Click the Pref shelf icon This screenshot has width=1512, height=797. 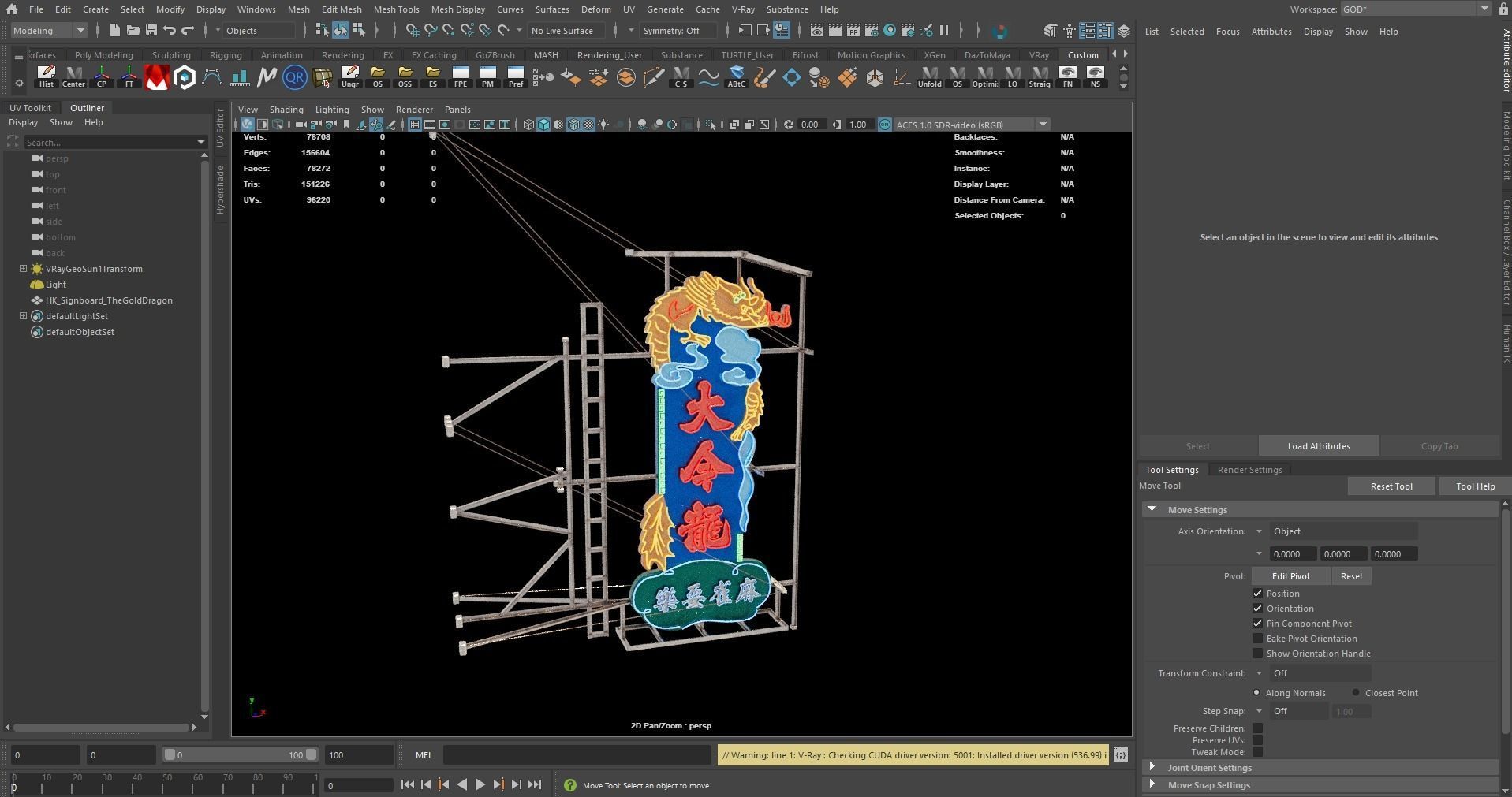[x=515, y=76]
